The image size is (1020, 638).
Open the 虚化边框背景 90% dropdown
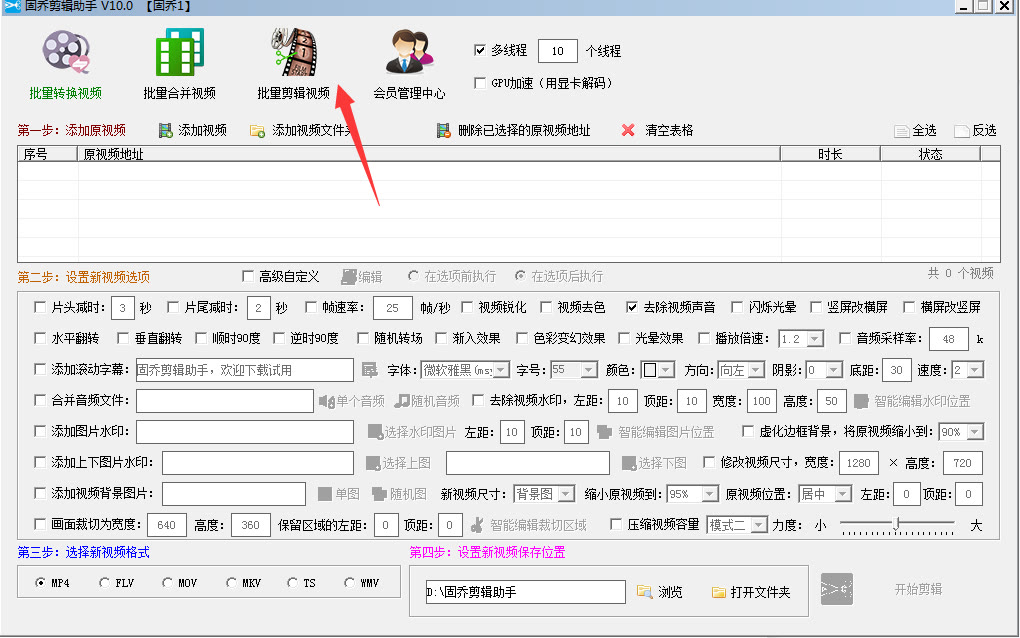click(974, 432)
